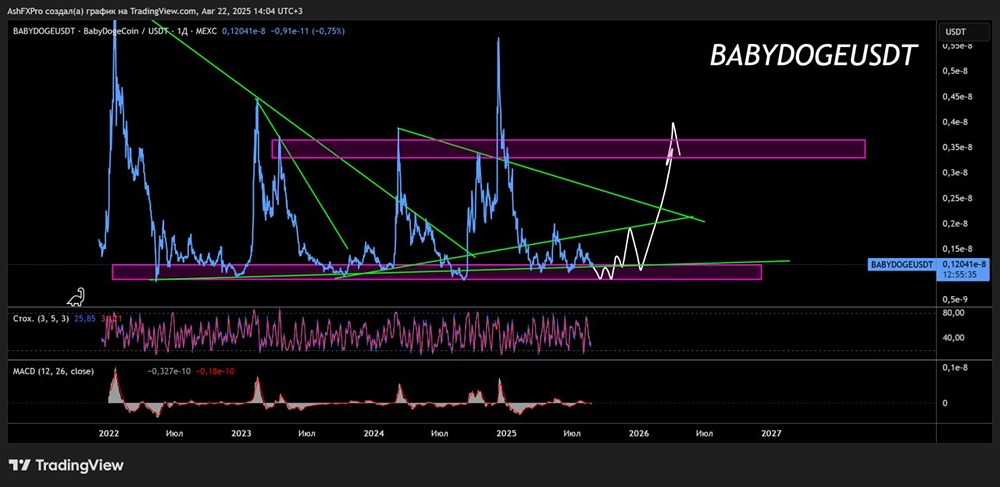Click the 40,00 Stochastic scale label
The height and width of the screenshot is (487, 1000).
click(955, 338)
